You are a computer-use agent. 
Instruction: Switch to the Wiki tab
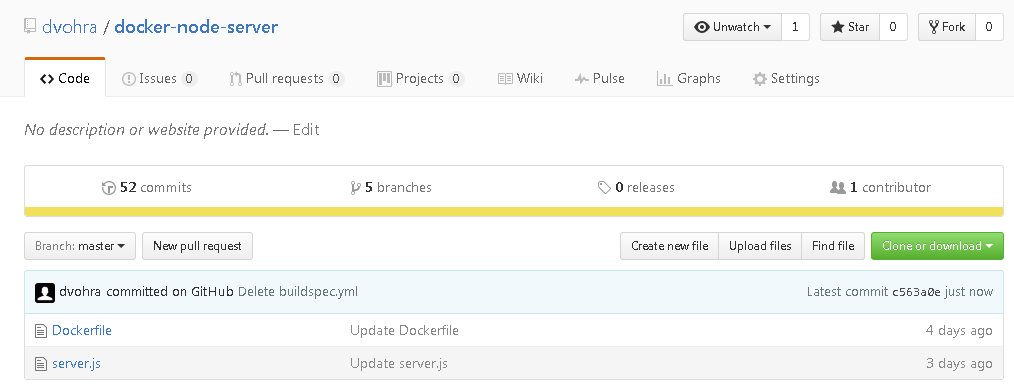(520, 79)
